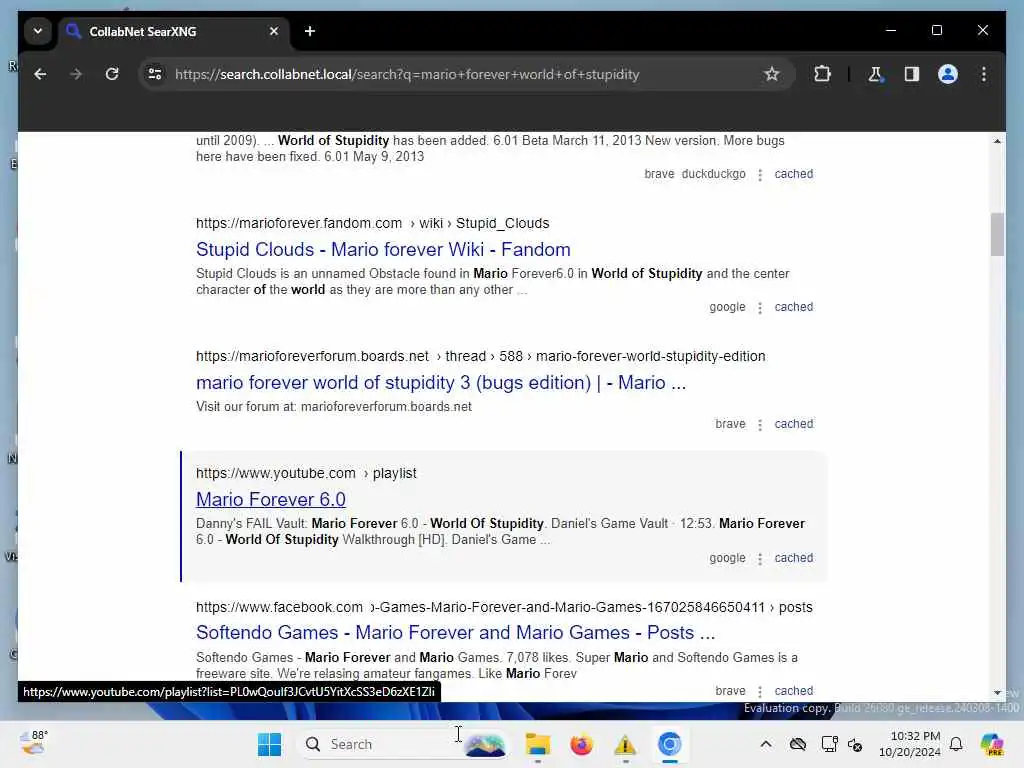Image resolution: width=1024 pixels, height=768 pixels.
Task: Bookmark this page with the star icon
Action: (771, 74)
